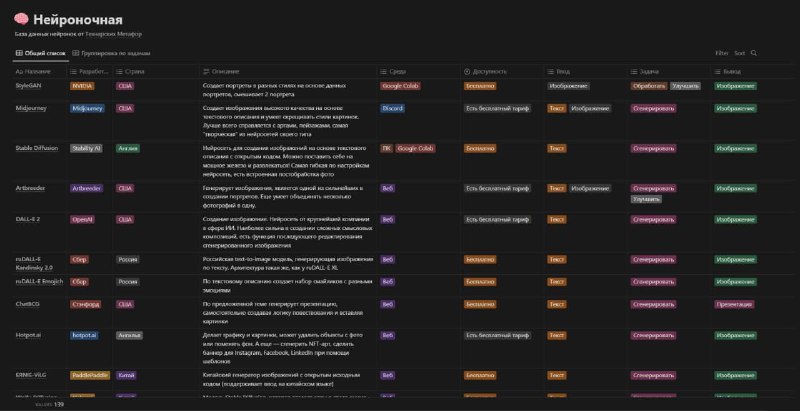Click the Презентация tag in ChatBCG row
This screenshot has height=411, width=800.
[735, 304]
